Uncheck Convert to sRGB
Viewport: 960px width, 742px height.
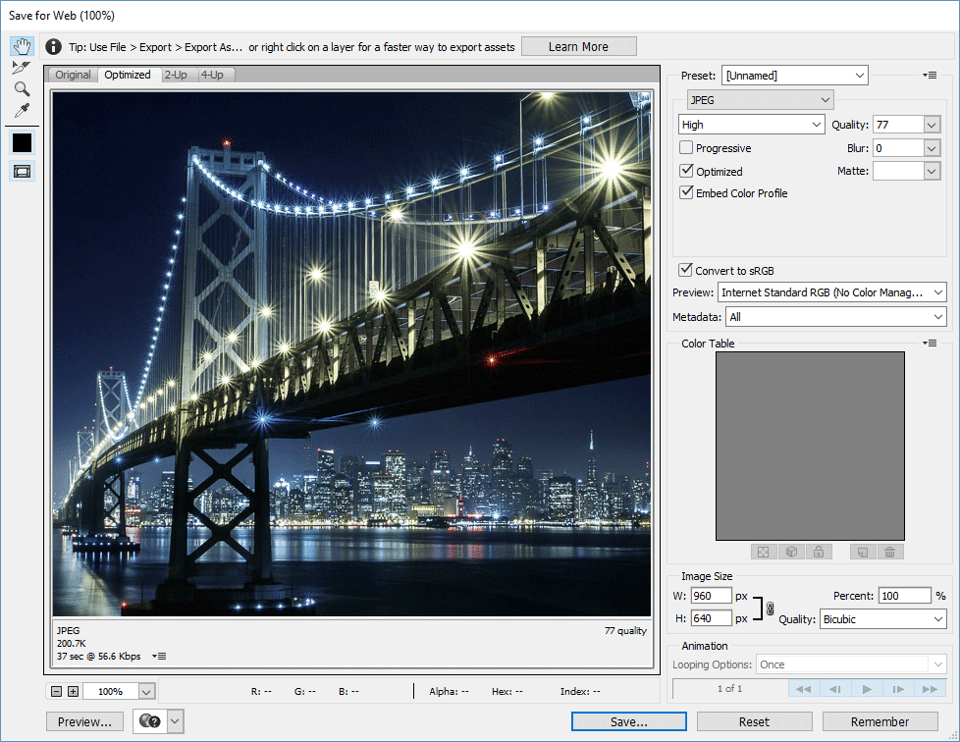(x=686, y=270)
